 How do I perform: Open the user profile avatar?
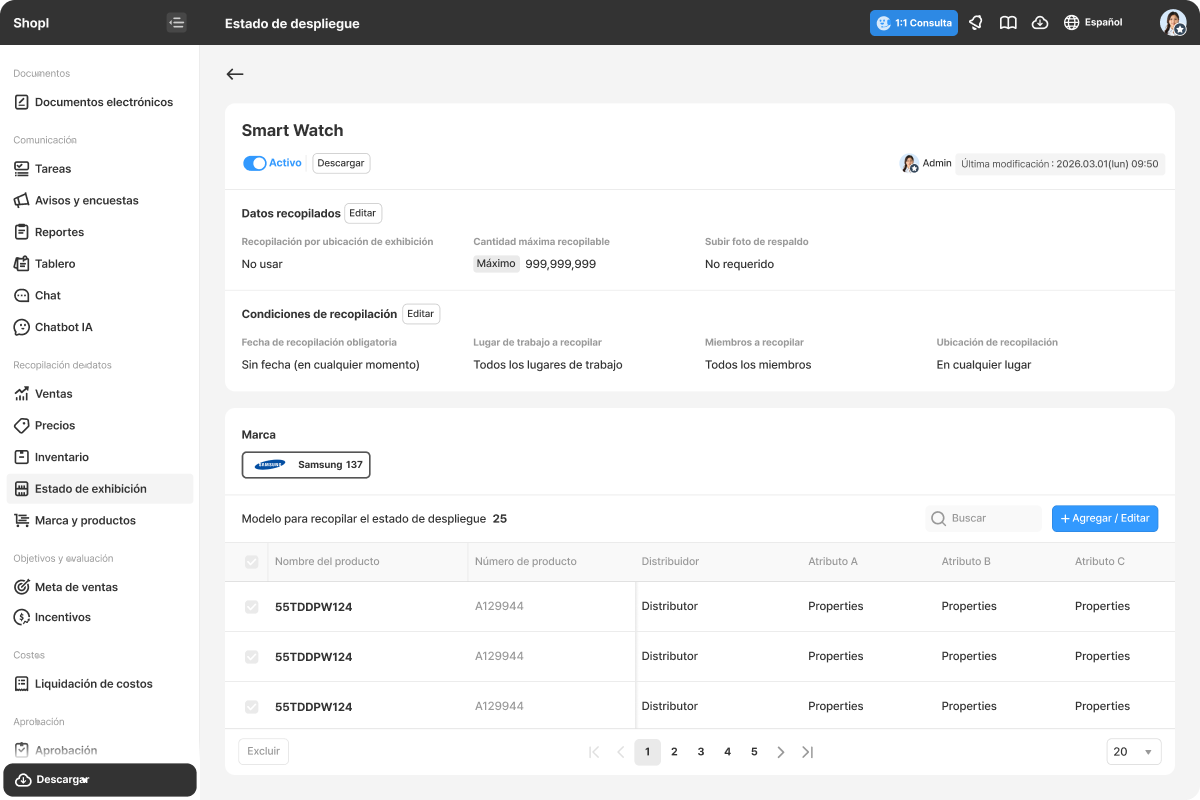point(1173,23)
